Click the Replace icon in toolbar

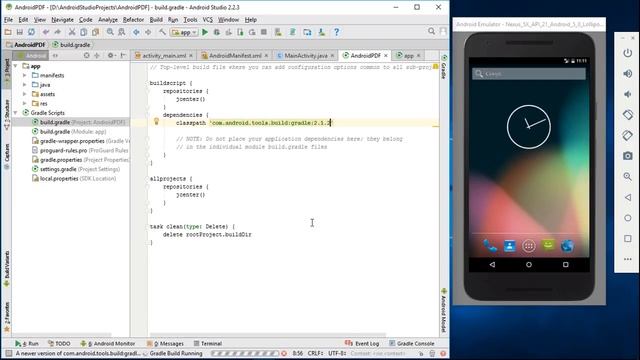pos(122,32)
